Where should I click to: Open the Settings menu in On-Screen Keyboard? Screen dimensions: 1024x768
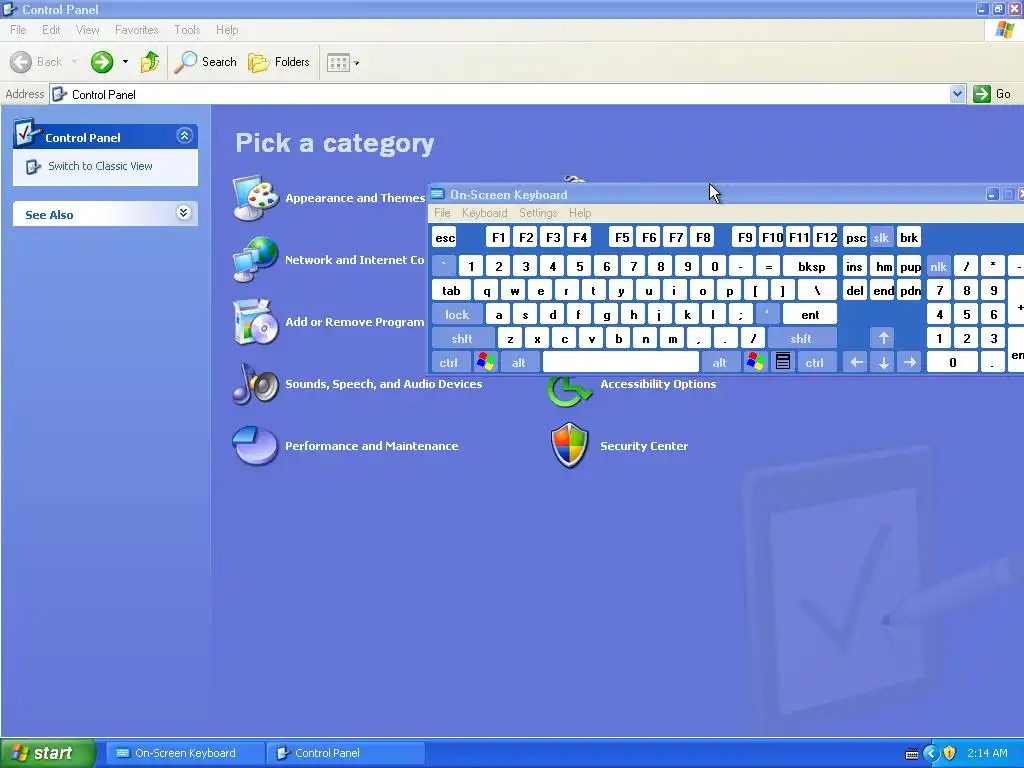[x=538, y=213]
